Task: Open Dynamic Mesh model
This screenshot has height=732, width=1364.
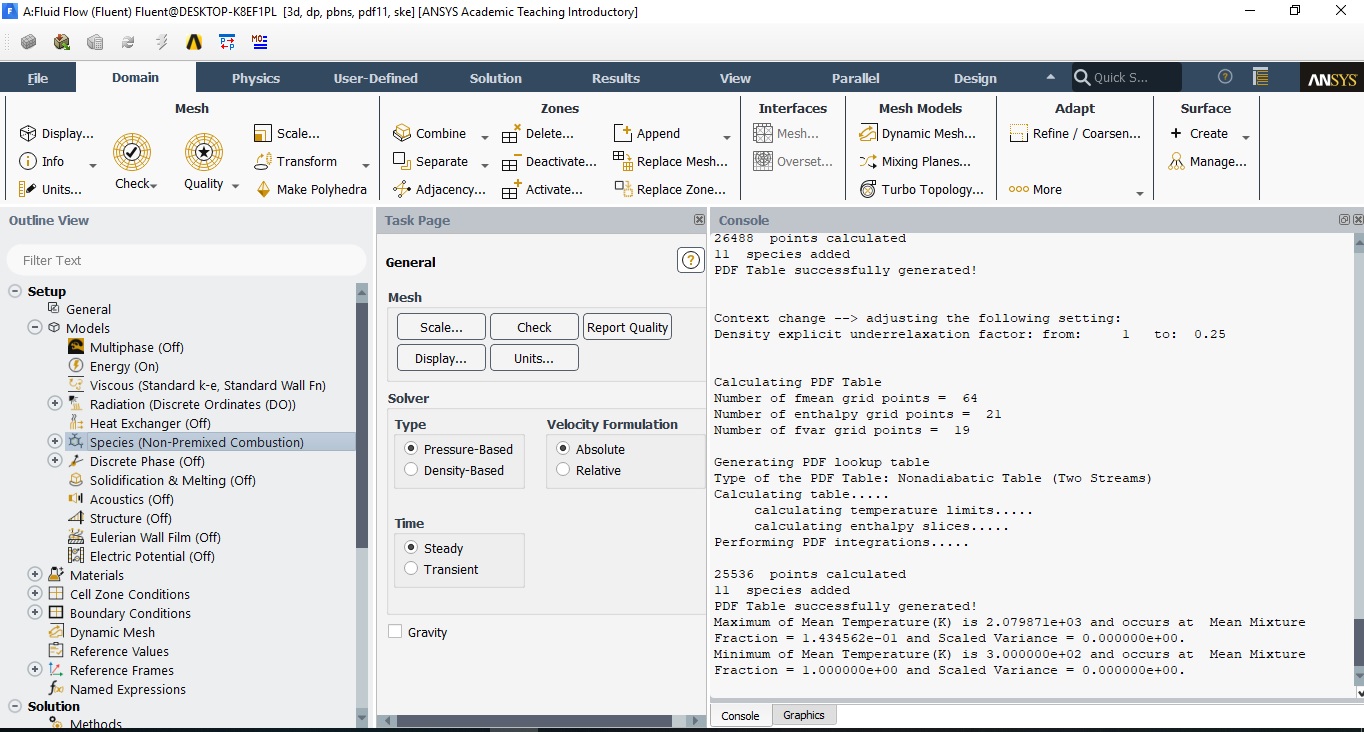Action: [x=918, y=133]
